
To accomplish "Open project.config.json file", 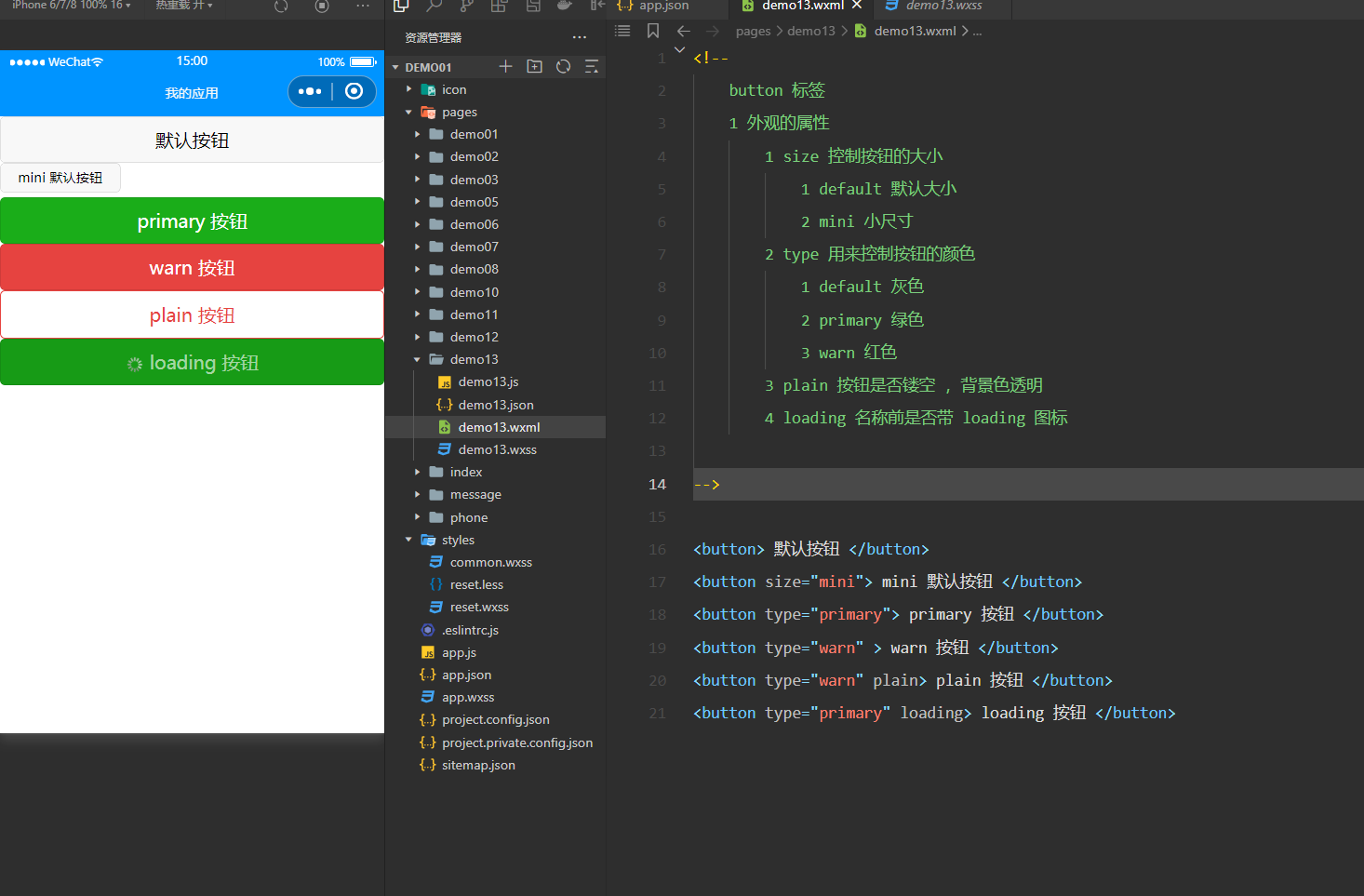I will pos(495,719).
